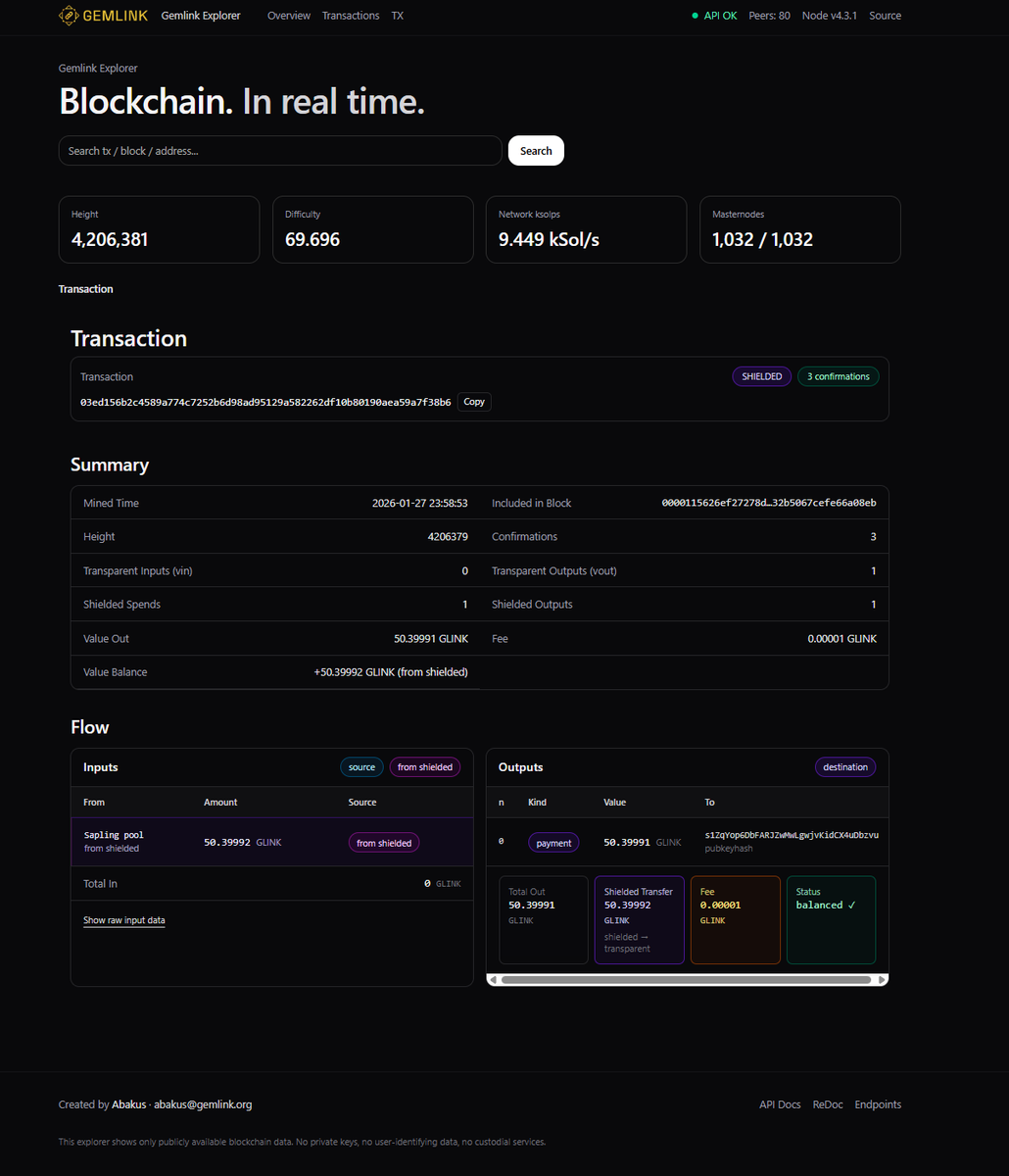This screenshot has height=1176, width=1009.
Task: Switch to the TX tab
Action: point(397,16)
